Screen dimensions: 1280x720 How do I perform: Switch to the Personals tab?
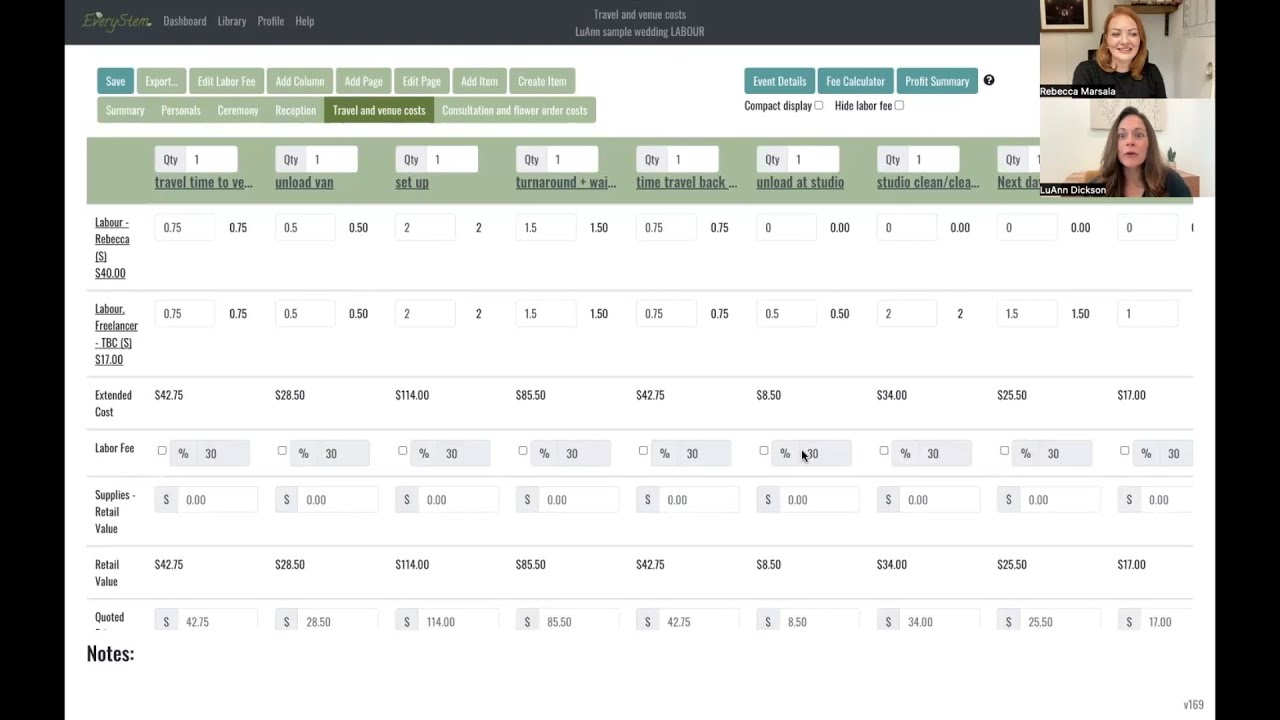181,110
